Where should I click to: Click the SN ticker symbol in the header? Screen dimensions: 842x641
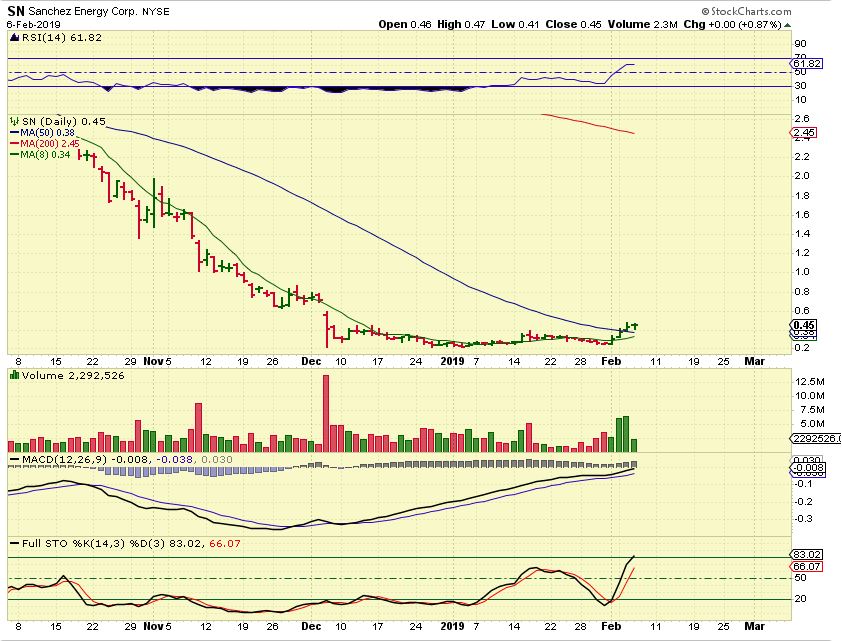(x=16, y=11)
